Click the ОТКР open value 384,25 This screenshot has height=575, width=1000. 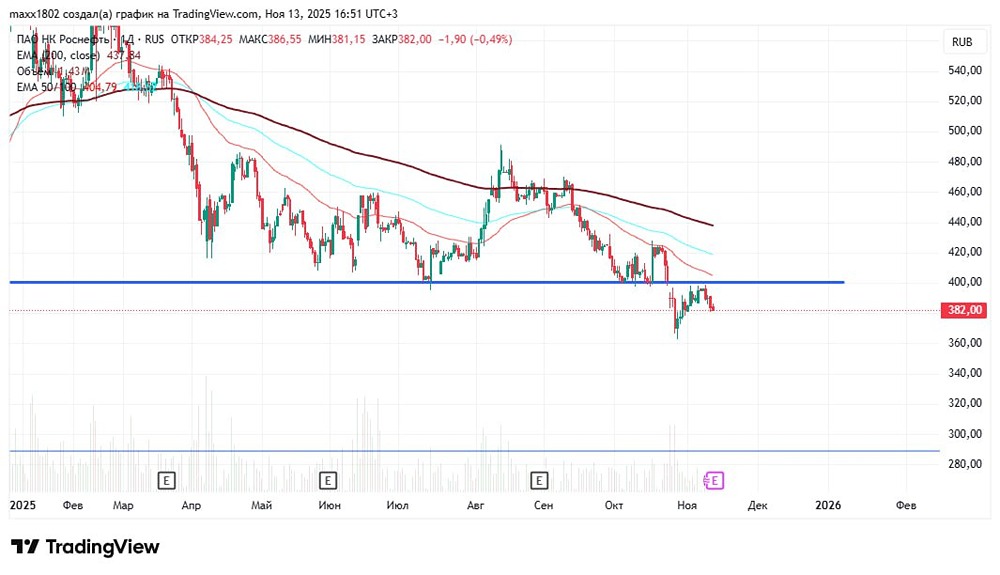coord(216,40)
